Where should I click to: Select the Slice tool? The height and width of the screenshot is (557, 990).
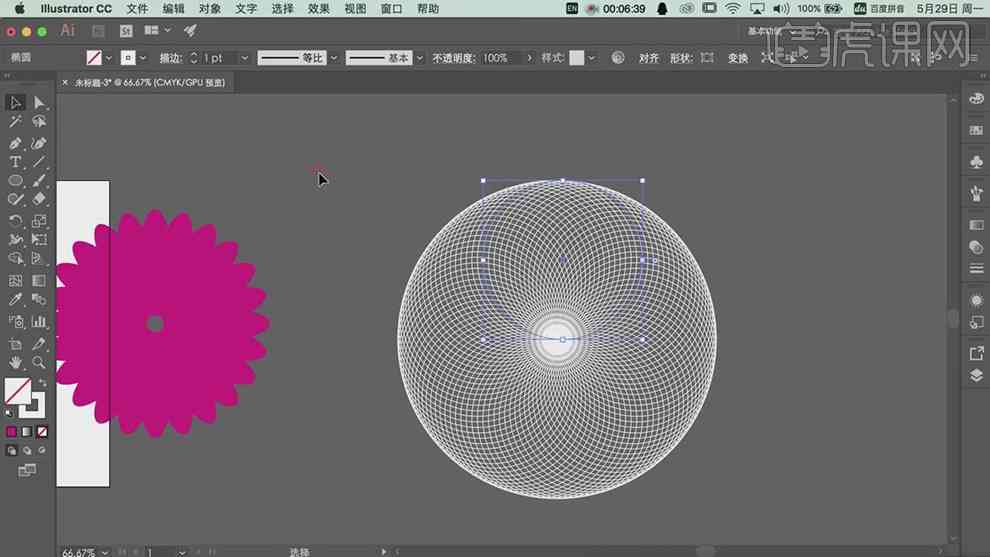click(39, 344)
